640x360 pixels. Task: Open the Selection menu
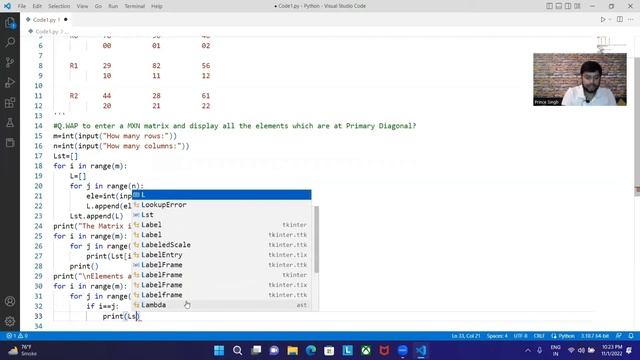tap(59, 6)
